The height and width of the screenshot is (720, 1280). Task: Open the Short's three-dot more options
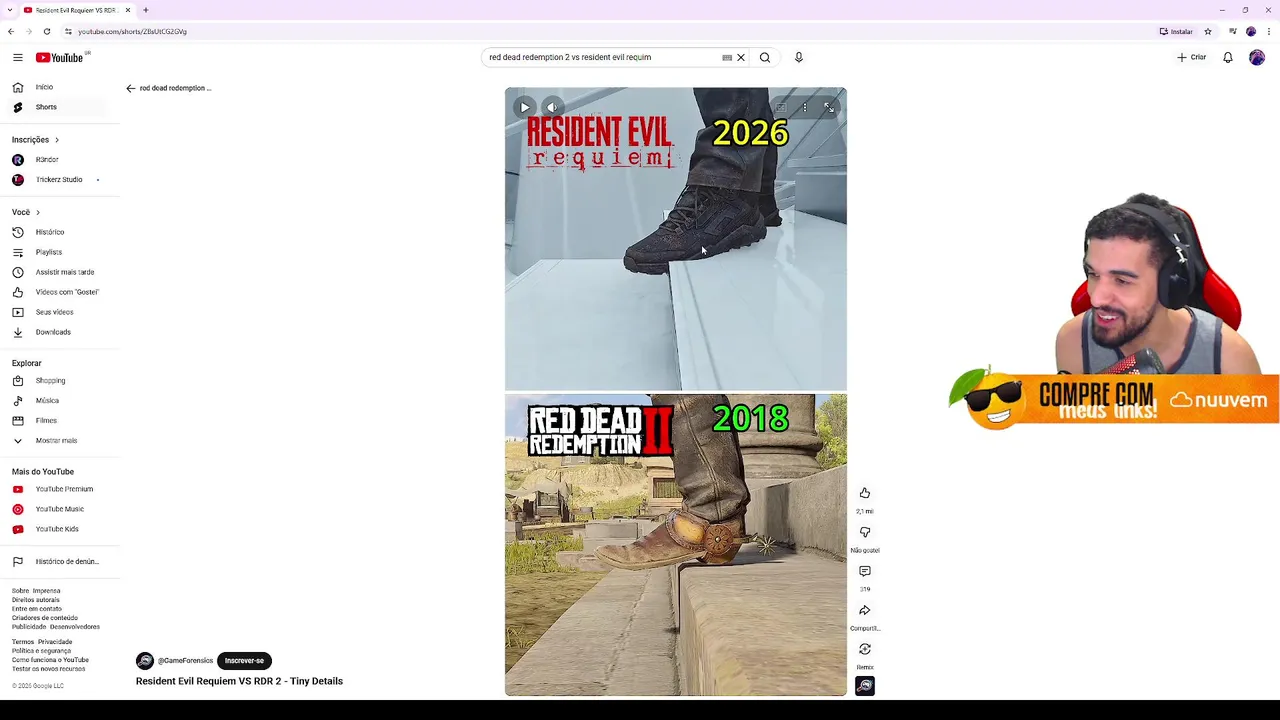805,107
